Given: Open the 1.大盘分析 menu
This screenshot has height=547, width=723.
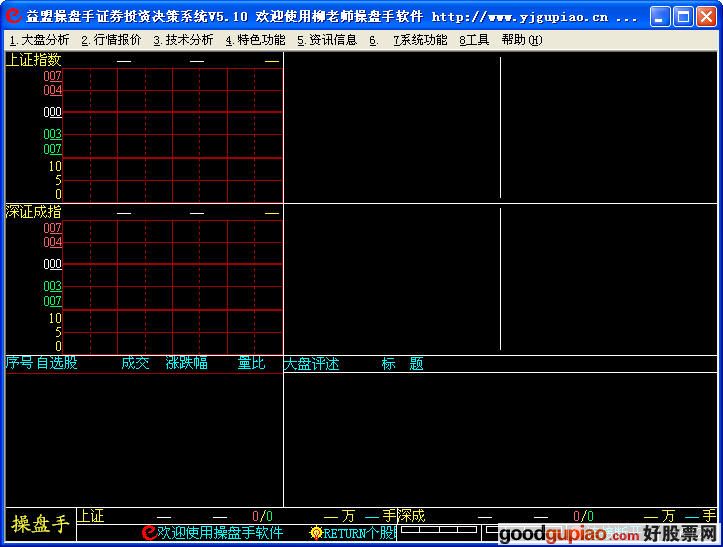Looking at the screenshot, I should click(39, 40).
